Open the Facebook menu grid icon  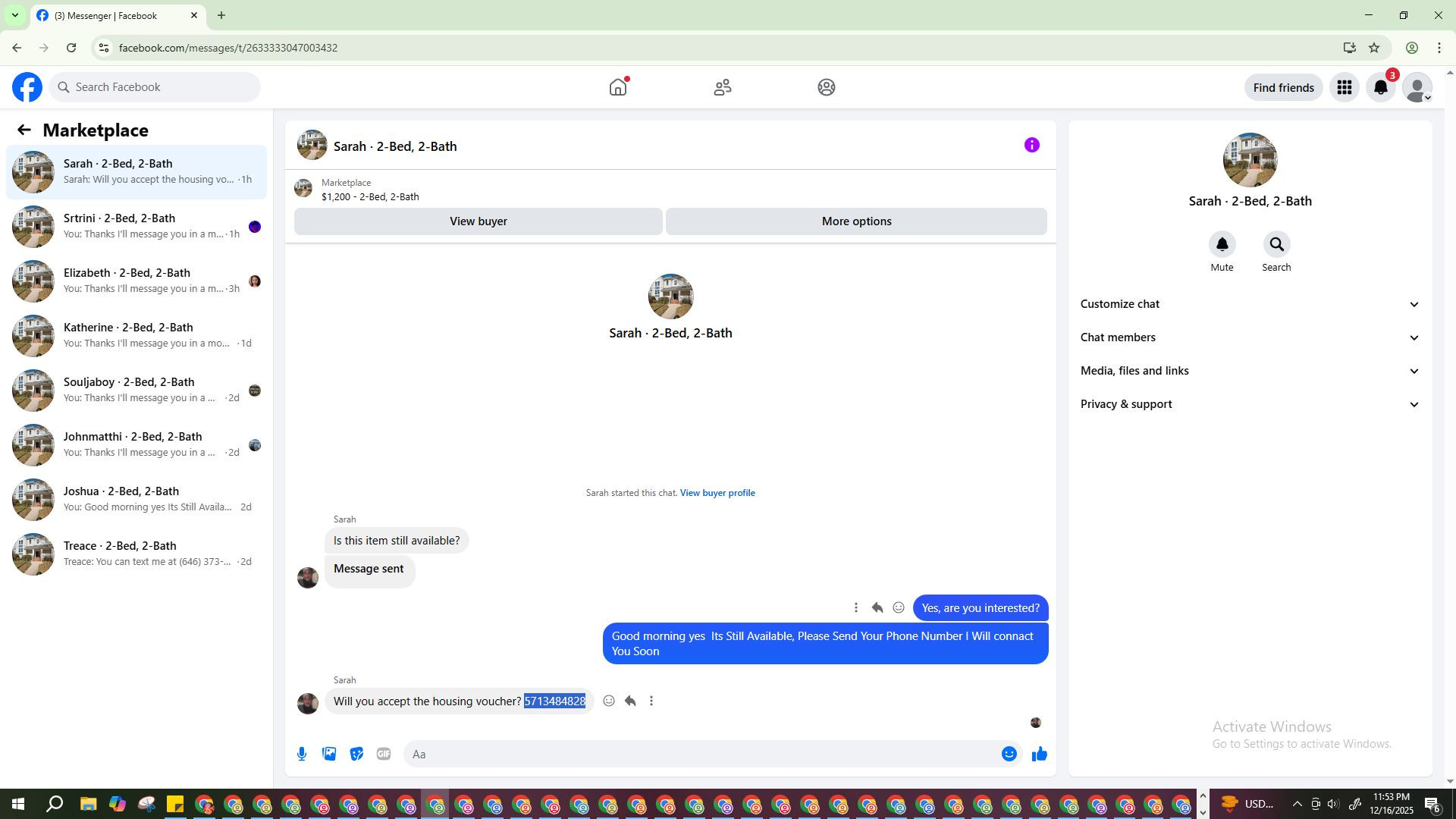tap(1345, 87)
